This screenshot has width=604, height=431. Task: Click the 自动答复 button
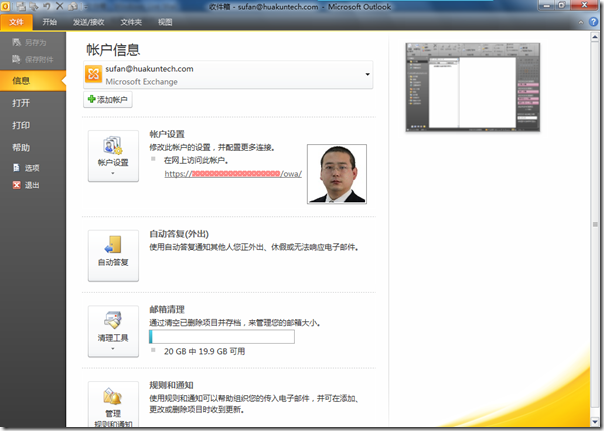[x=113, y=256]
